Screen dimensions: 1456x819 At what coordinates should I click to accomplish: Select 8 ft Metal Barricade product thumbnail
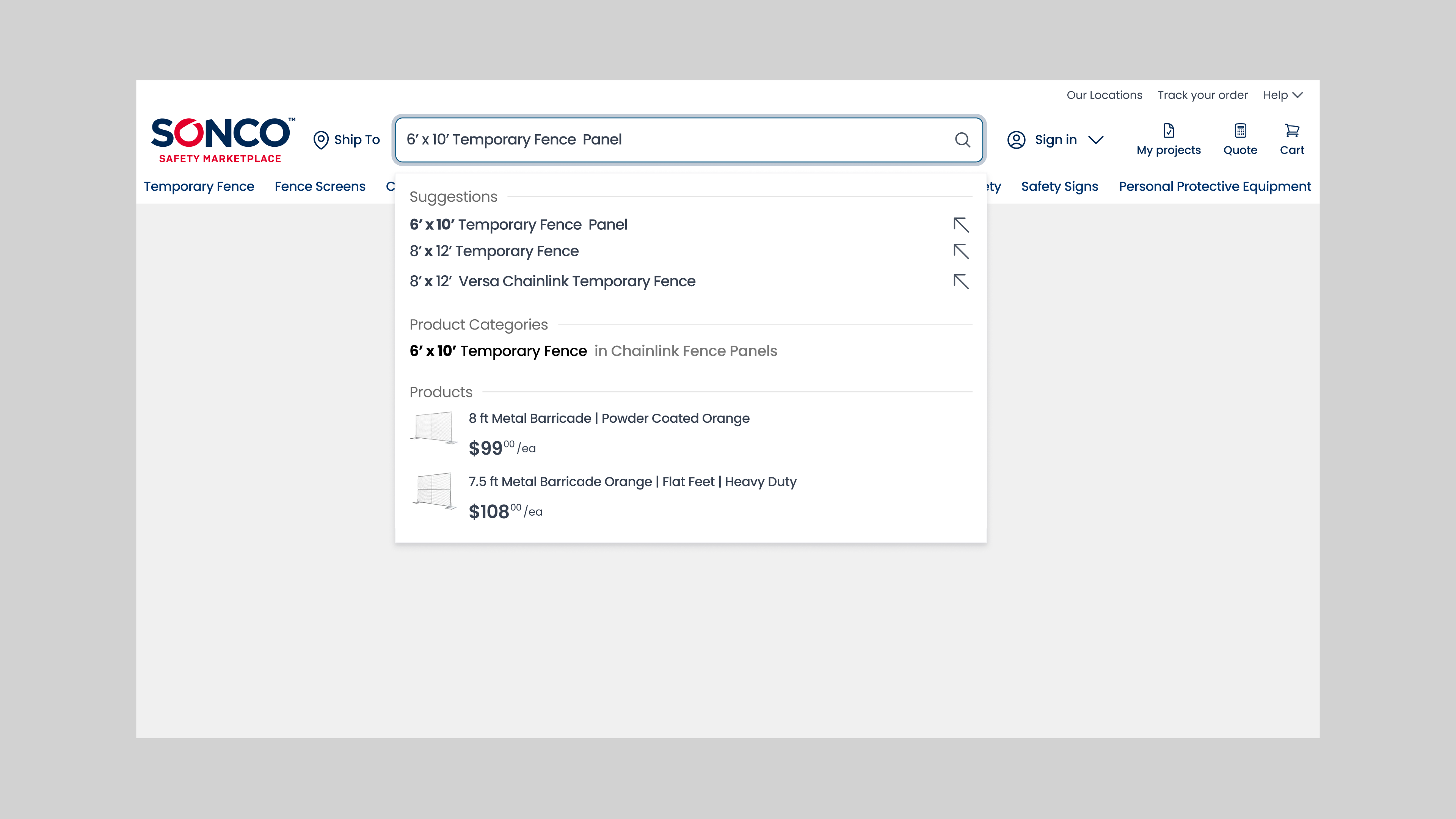pyautogui.click(x=433, y=428)
